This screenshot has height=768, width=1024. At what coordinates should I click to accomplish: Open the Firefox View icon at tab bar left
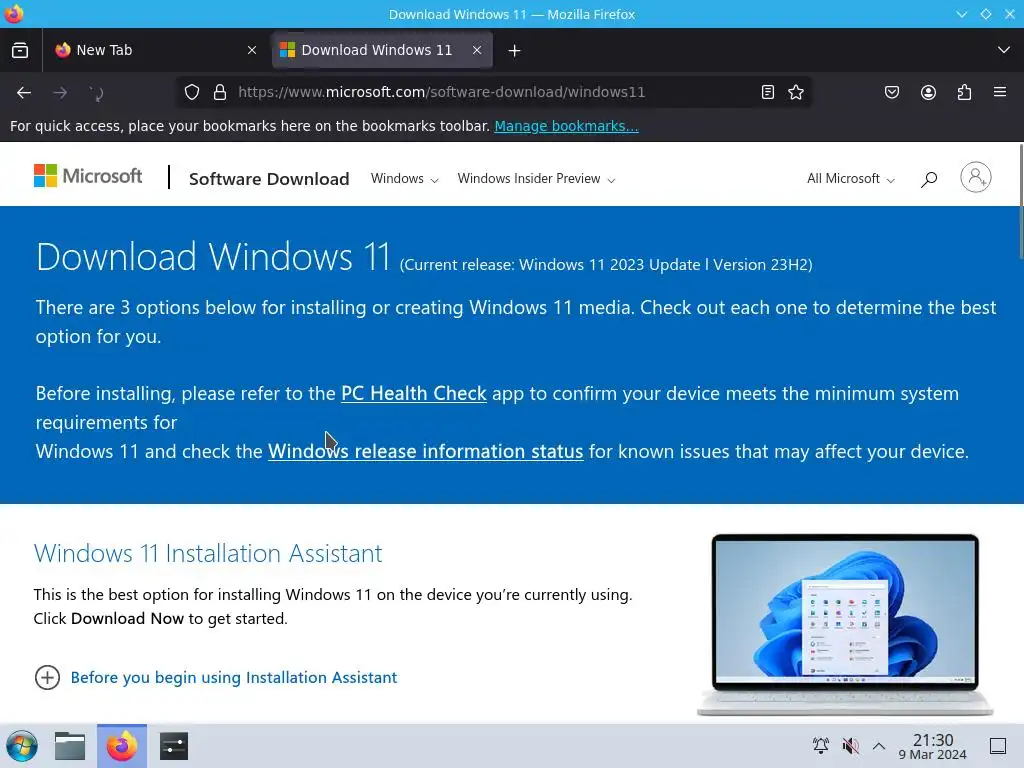tap(20, 50)
